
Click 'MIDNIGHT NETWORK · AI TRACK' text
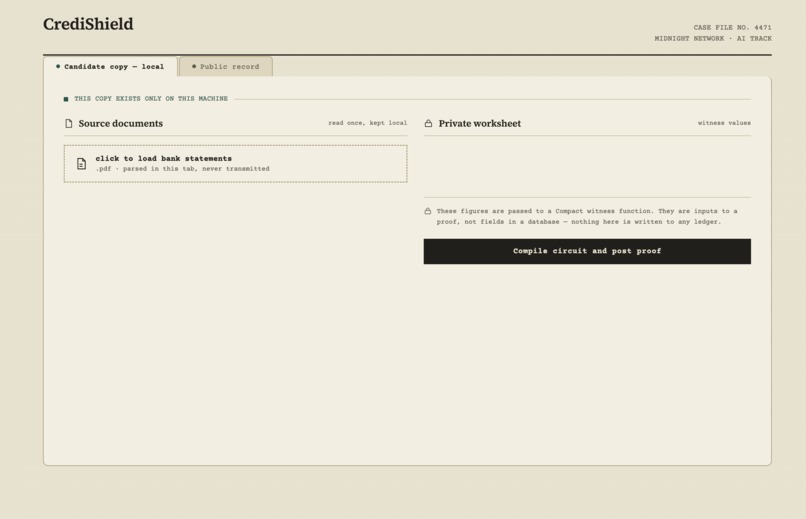(x=713, y=39)
